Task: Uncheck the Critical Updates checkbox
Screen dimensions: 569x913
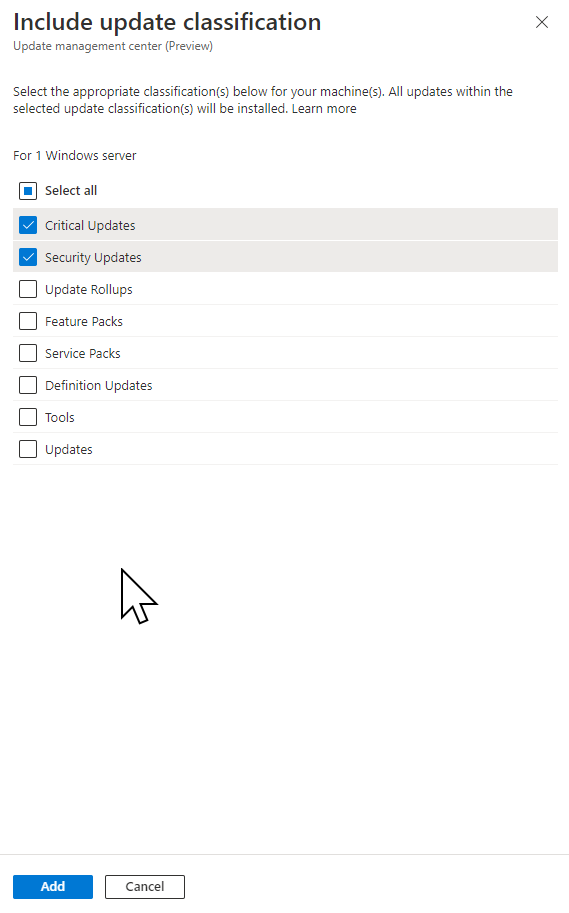Action: pyautogui.click(x=28, y=225)
